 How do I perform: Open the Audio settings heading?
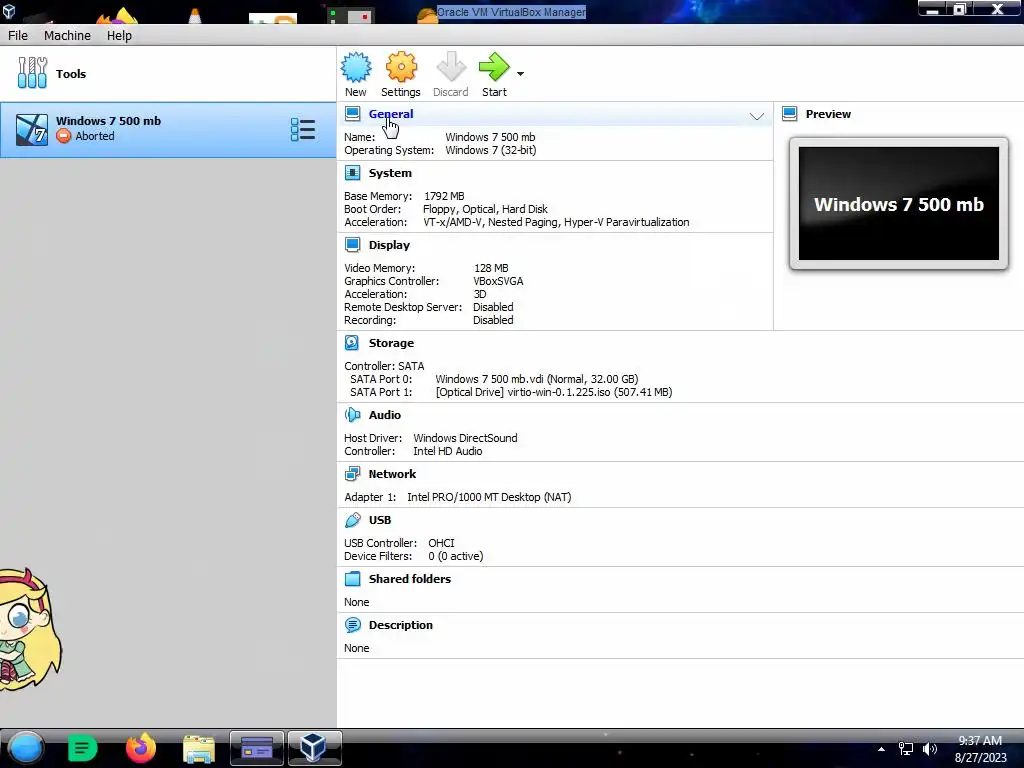[x=385, y=415]
